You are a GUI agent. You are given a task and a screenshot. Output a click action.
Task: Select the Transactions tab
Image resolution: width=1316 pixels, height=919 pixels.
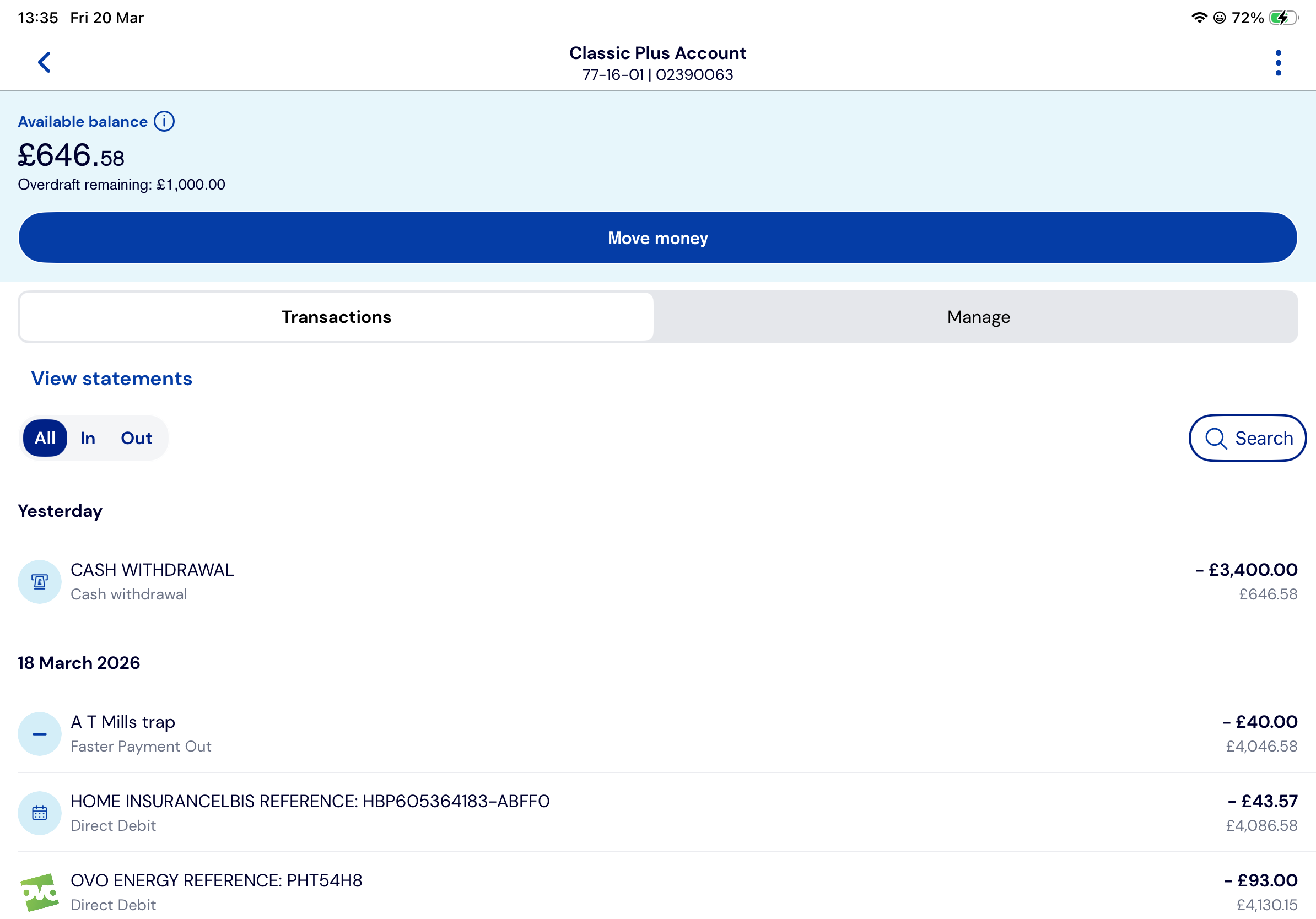click(x=337, y=317)
